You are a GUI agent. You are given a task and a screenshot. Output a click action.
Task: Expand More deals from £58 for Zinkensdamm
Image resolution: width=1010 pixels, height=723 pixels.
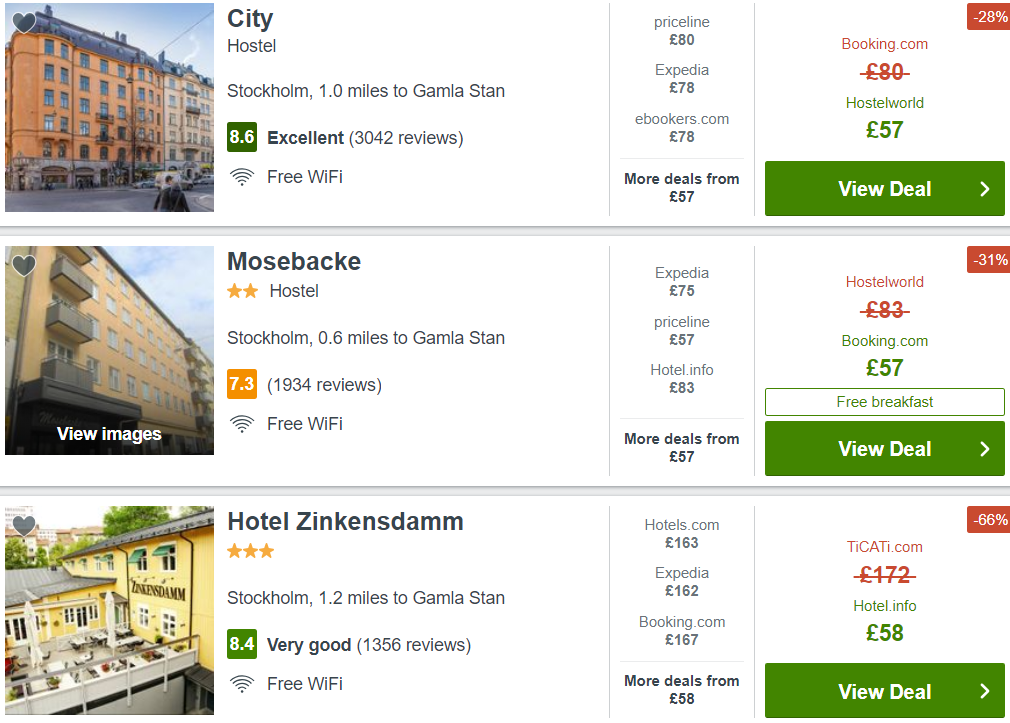(x=681, y=689)
